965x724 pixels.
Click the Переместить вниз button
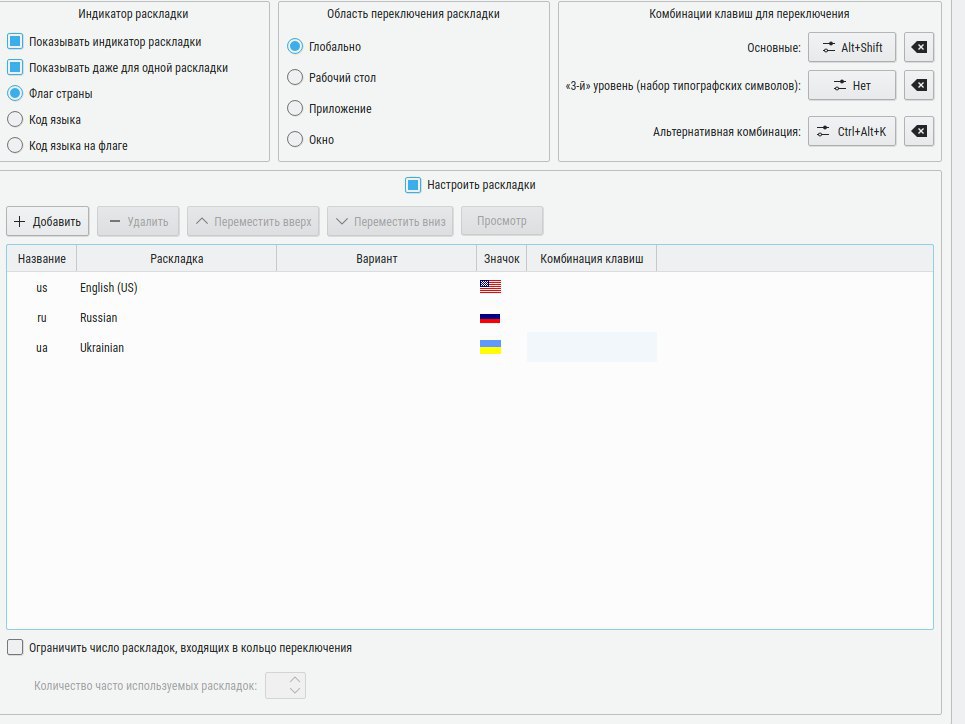(390, 221)
